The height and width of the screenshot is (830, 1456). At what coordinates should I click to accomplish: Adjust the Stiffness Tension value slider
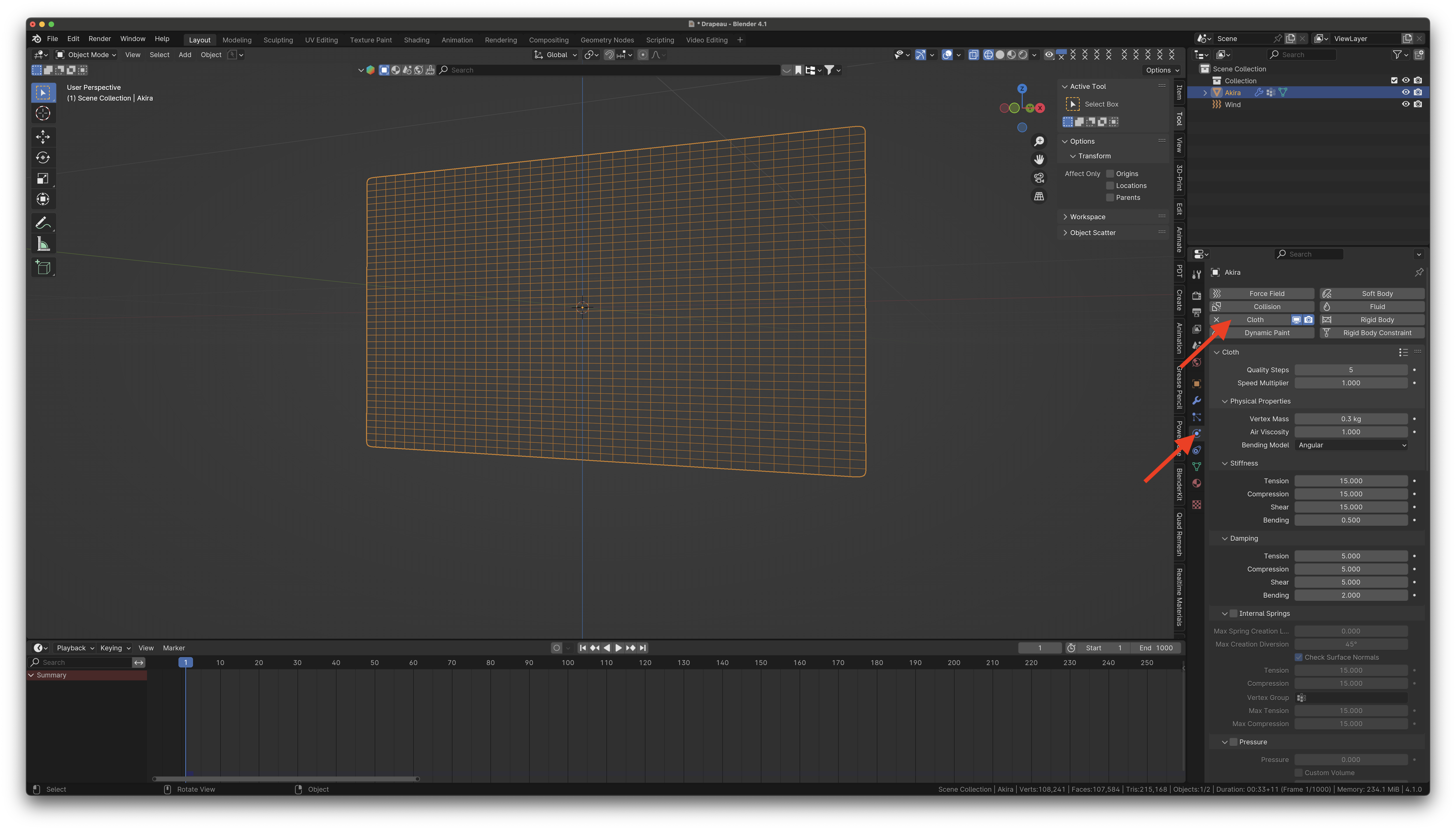click(1351, 481)
